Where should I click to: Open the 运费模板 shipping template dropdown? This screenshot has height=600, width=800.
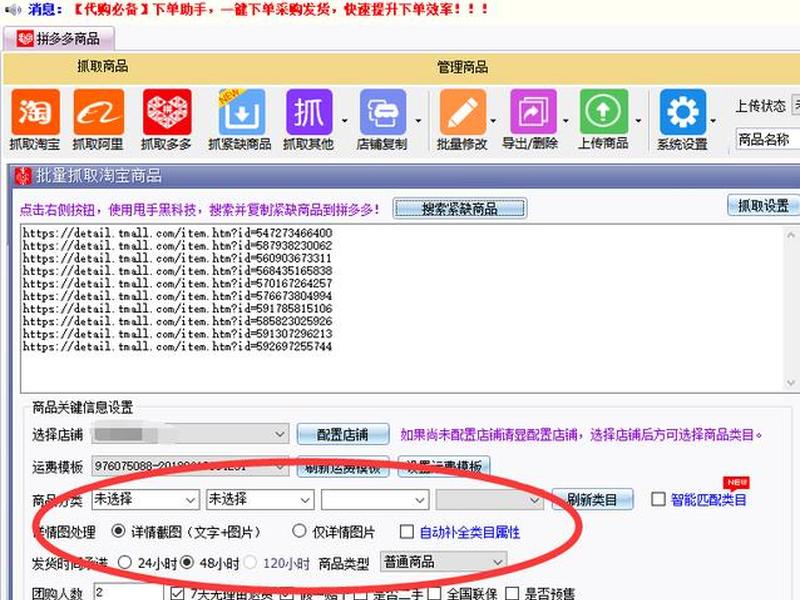pos(190,466)
